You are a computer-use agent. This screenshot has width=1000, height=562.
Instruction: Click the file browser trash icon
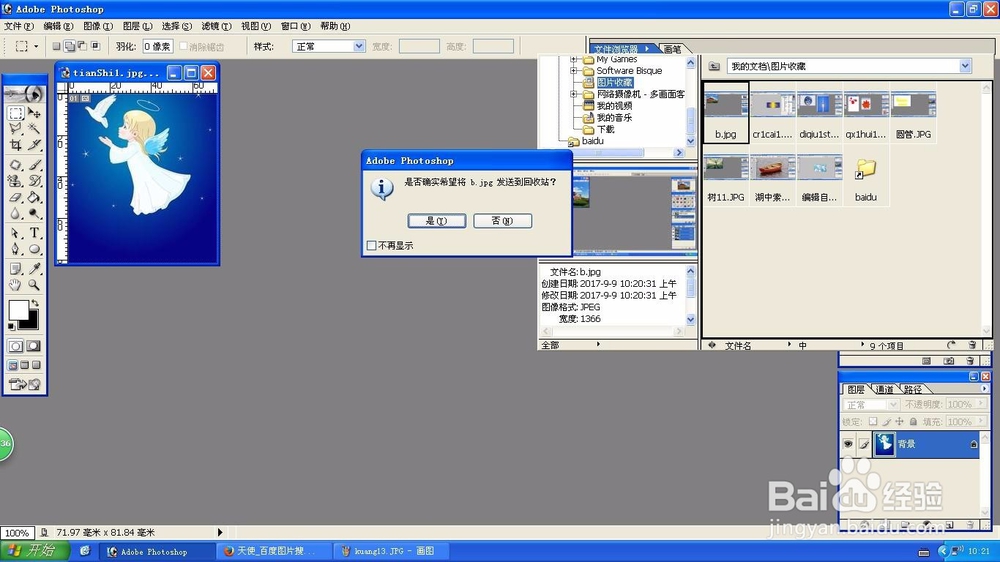972,345
